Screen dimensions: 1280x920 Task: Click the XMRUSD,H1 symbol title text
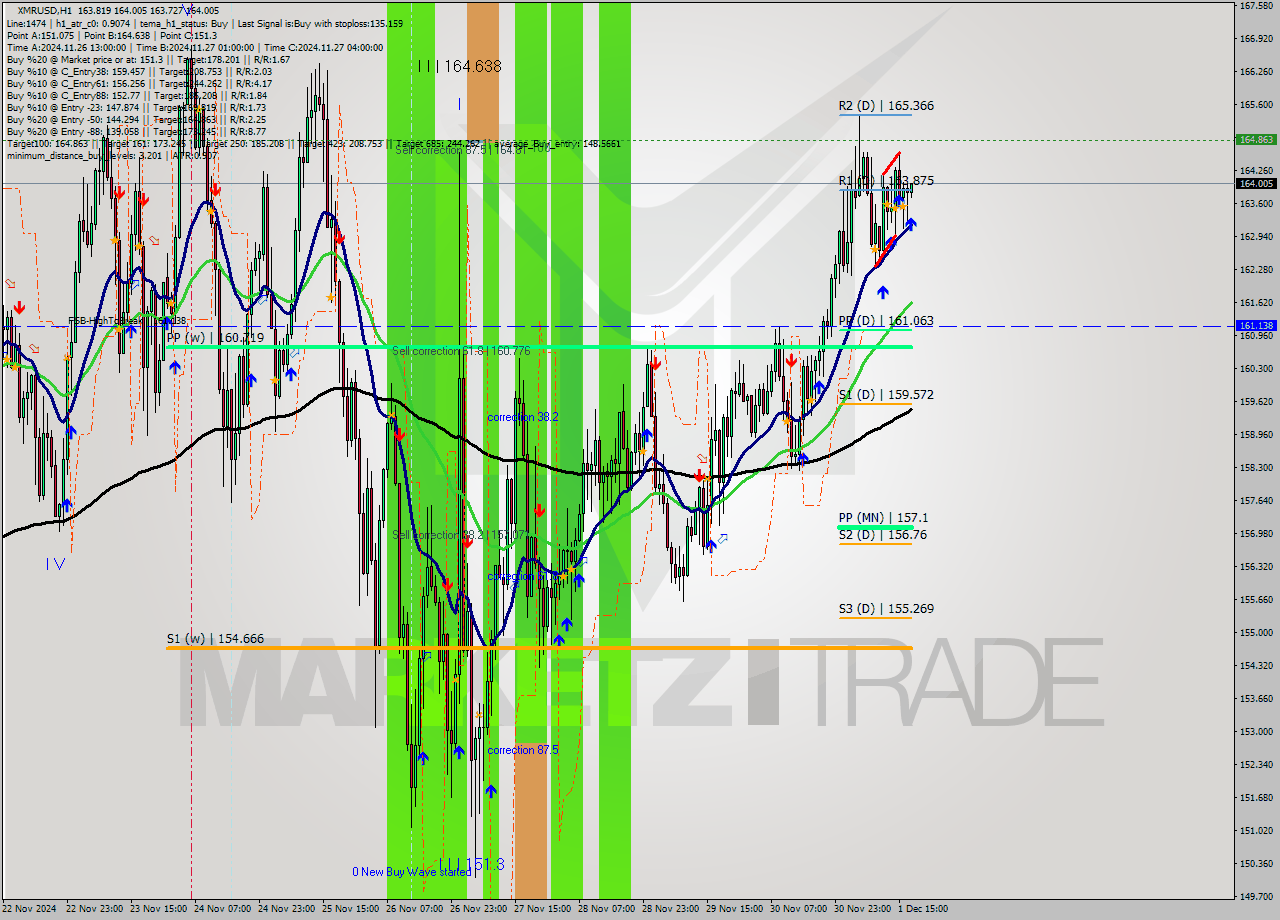(45, 11)
